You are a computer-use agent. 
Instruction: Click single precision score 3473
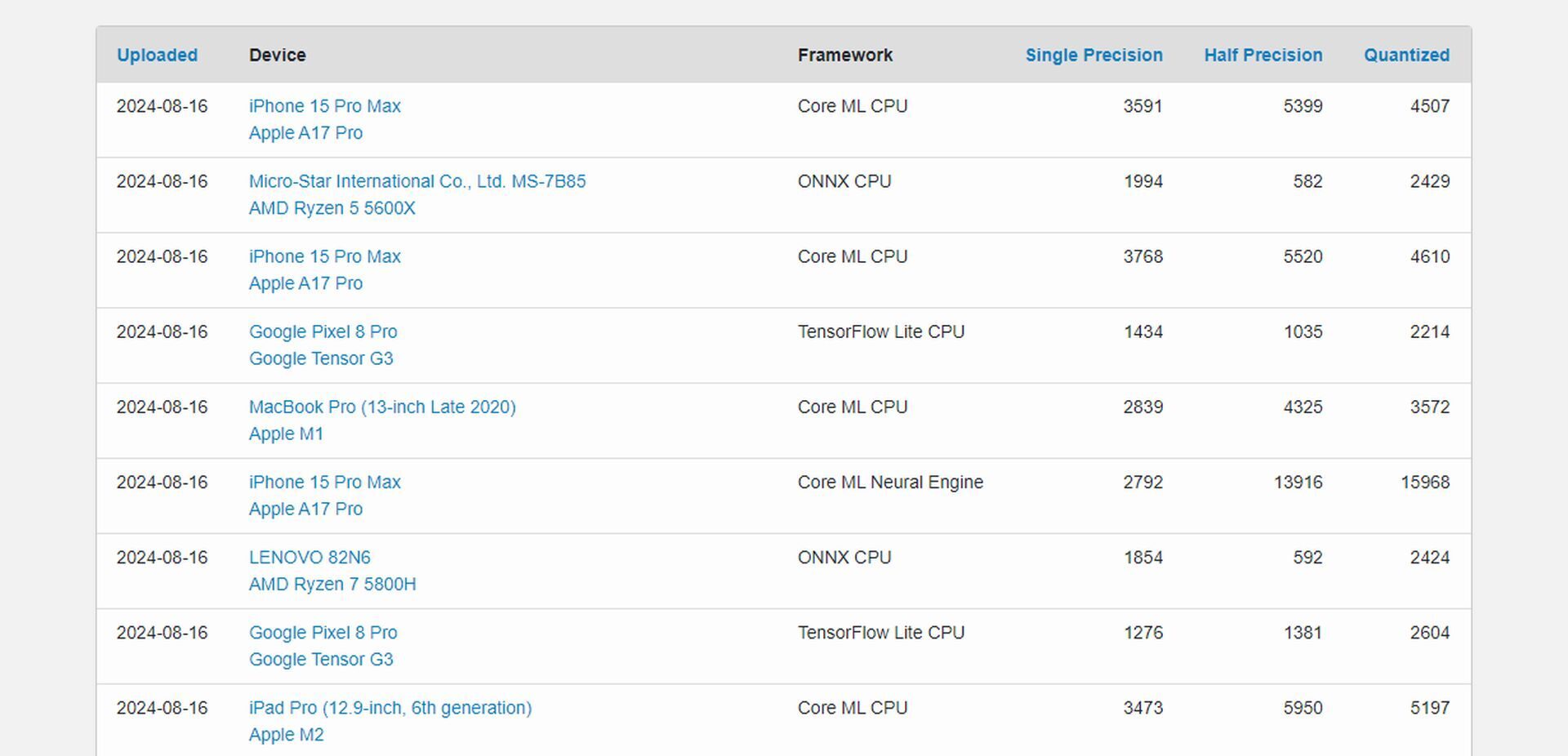point(1143,708)
